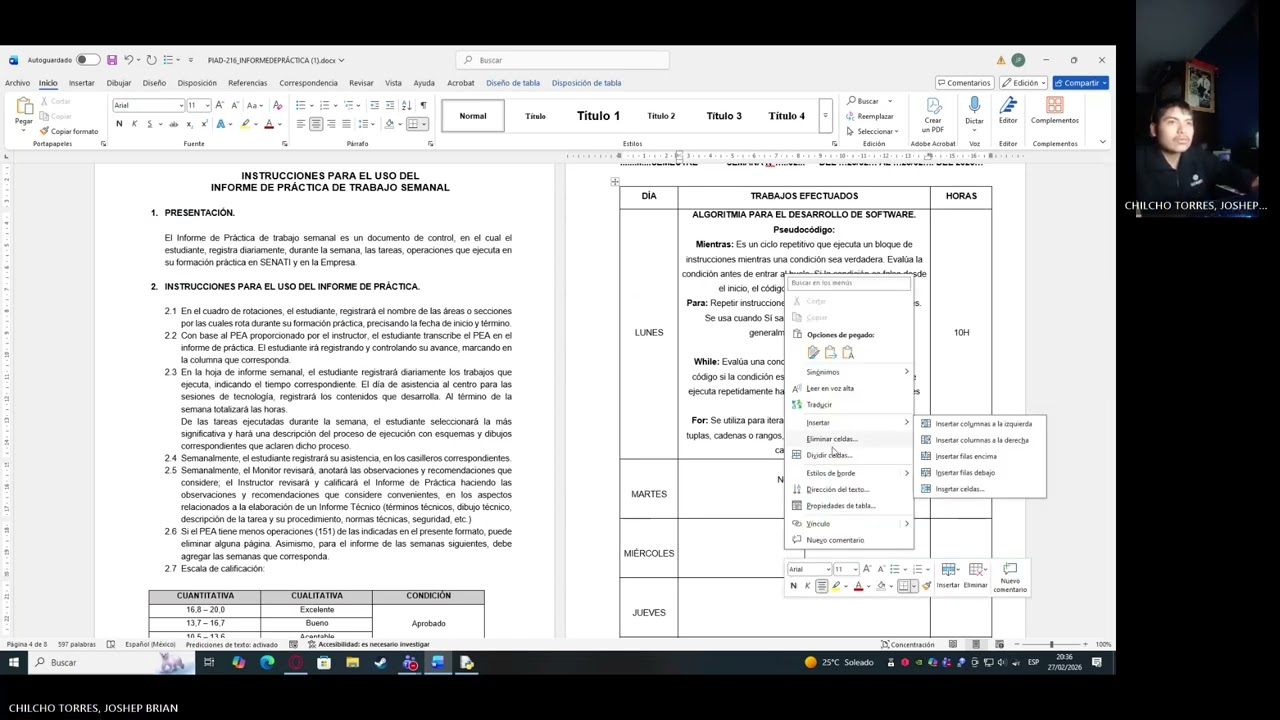The image size is (1280, 720).
Task: Adjust the zoom slider in status bar
Action: [x=1052, y=644]
